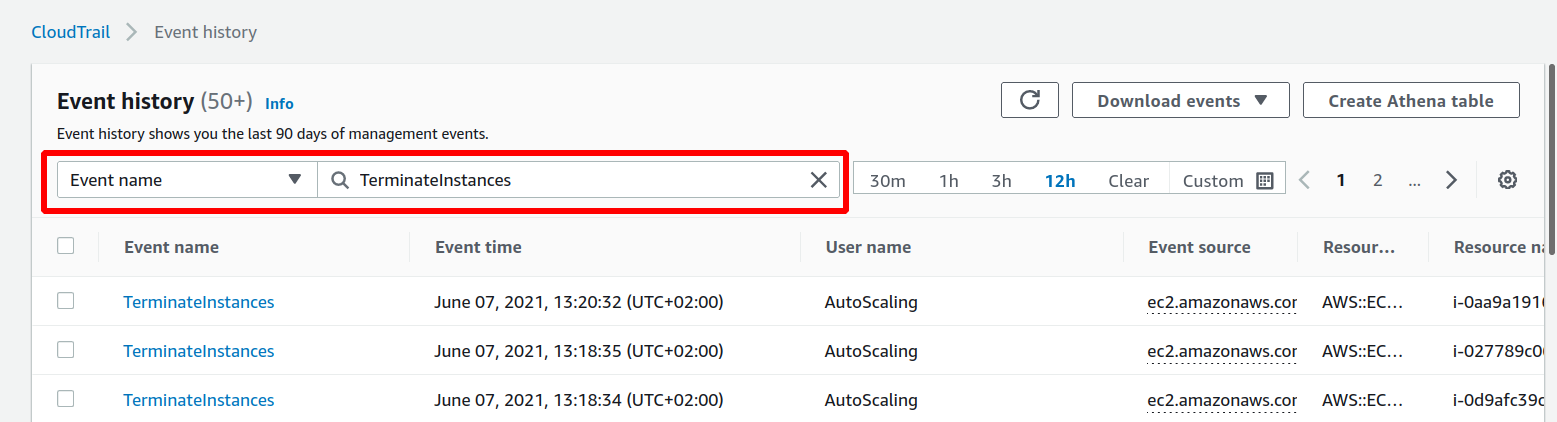The height and width of the screenshot is (422, 1557).
Task: Open custom time range calendar icon
Action: [1264, 181]
